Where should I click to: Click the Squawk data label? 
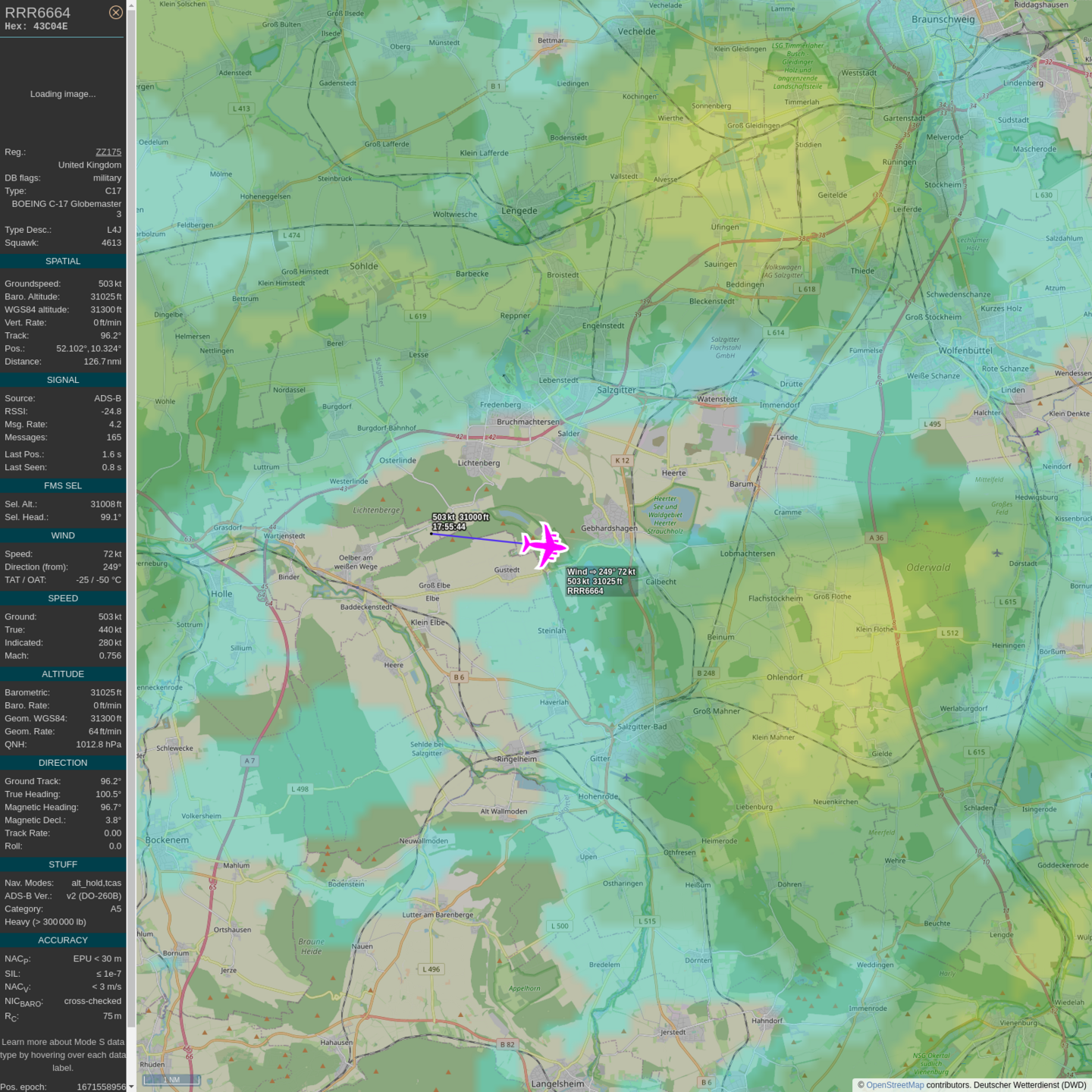(21, 243)
